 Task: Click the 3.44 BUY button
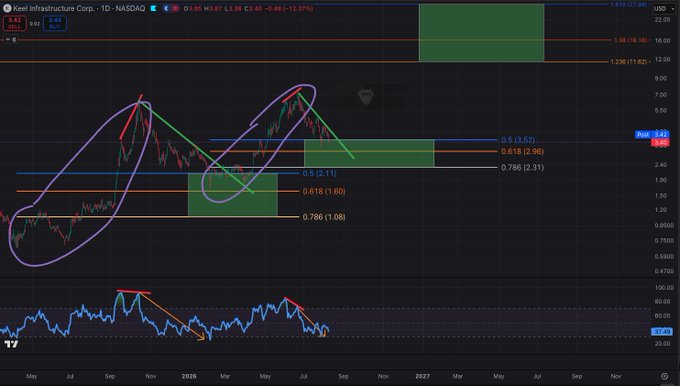click(55, 23)
